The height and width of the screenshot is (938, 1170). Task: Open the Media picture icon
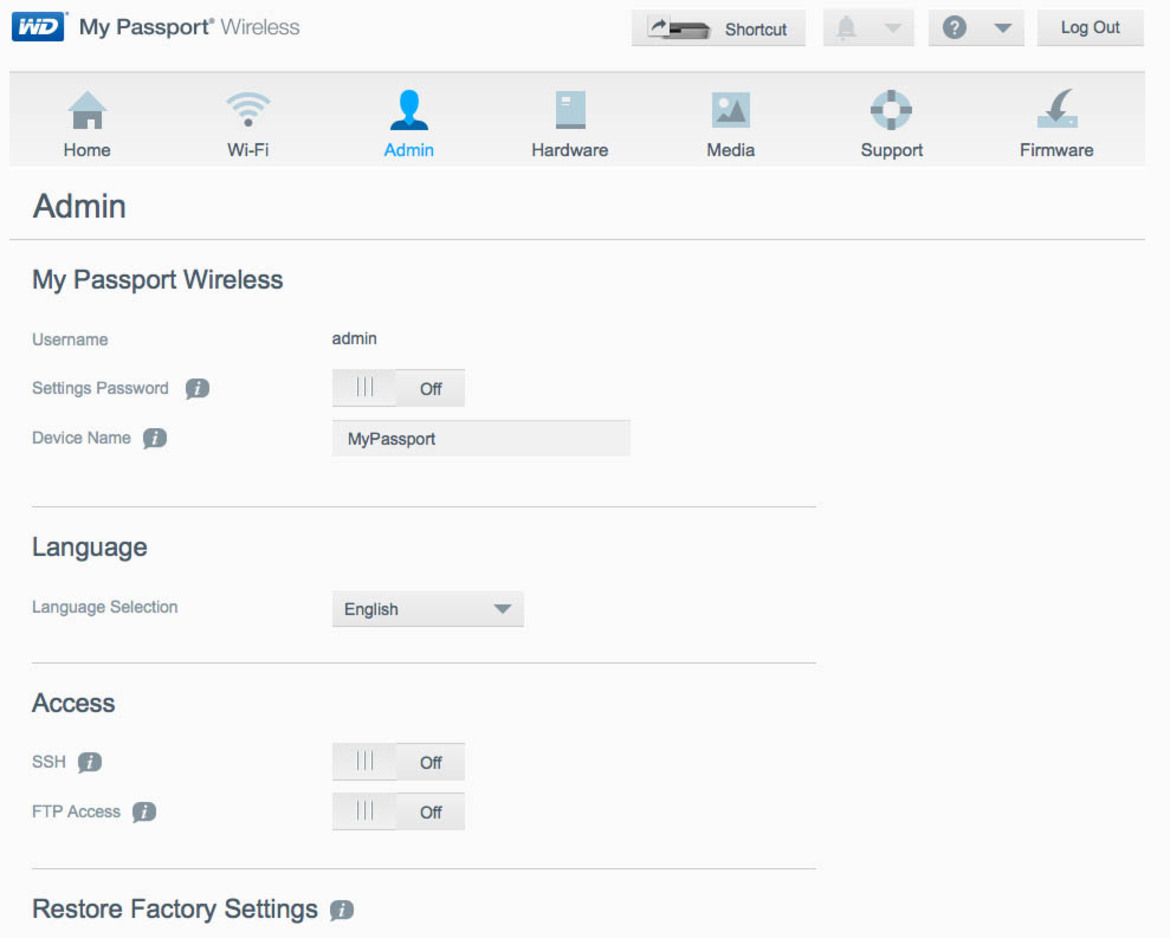[x=731, y=110]
